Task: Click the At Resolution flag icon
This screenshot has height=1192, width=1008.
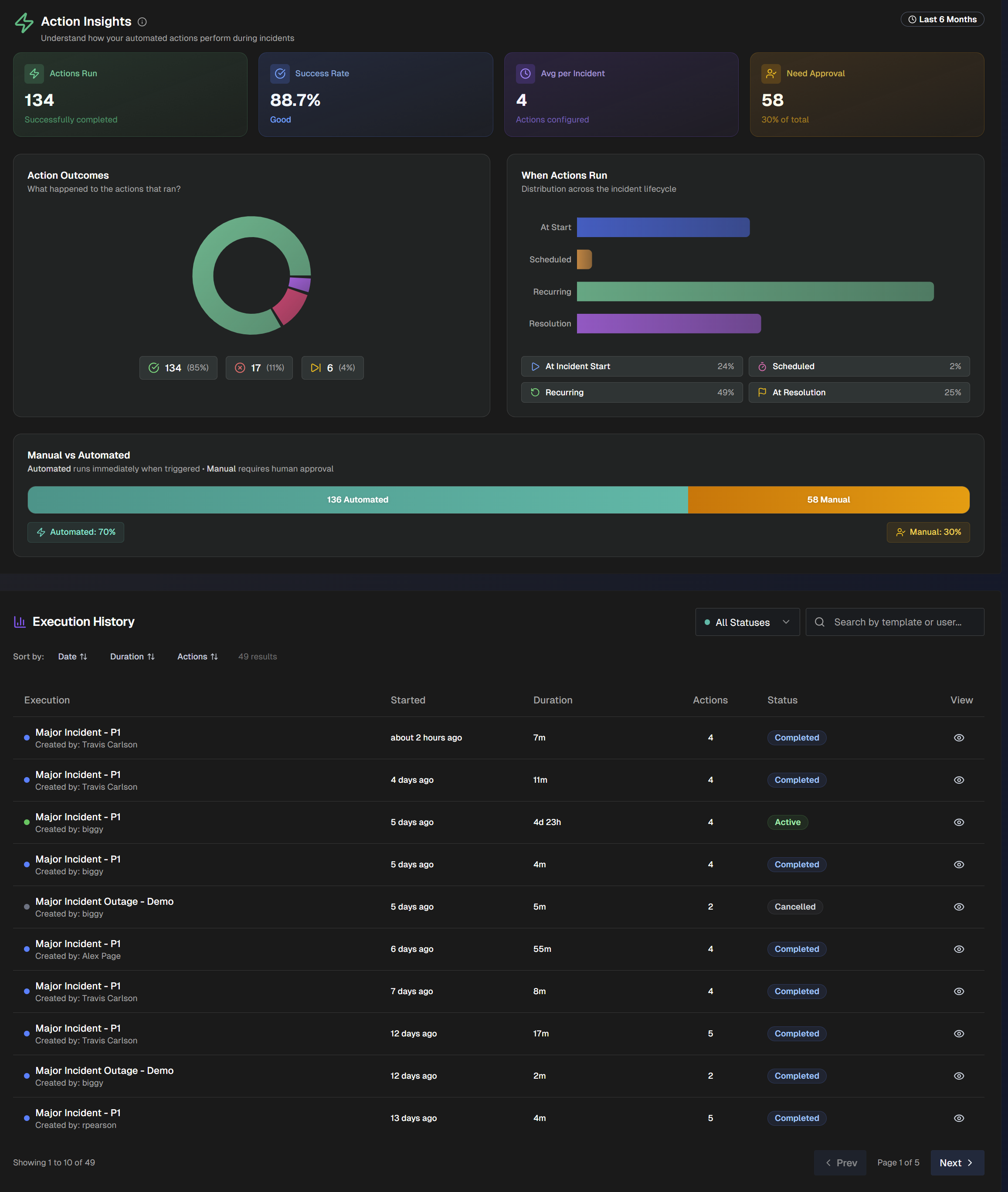Action: [x=763, y=393]
